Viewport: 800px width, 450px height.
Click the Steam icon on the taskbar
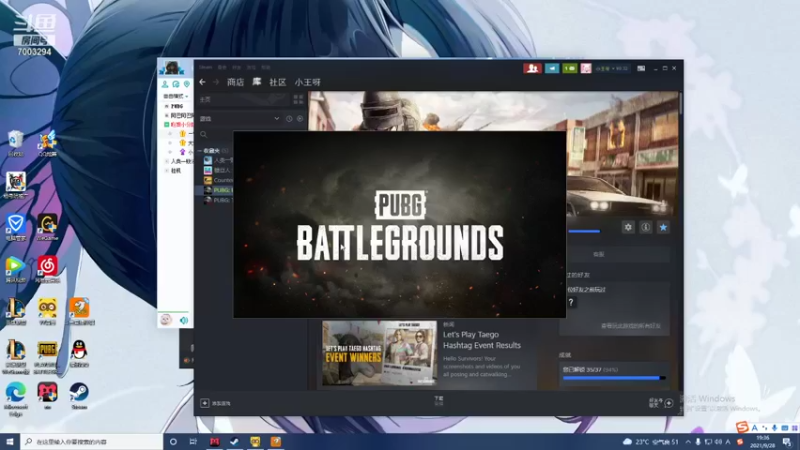tap(234, 441)
